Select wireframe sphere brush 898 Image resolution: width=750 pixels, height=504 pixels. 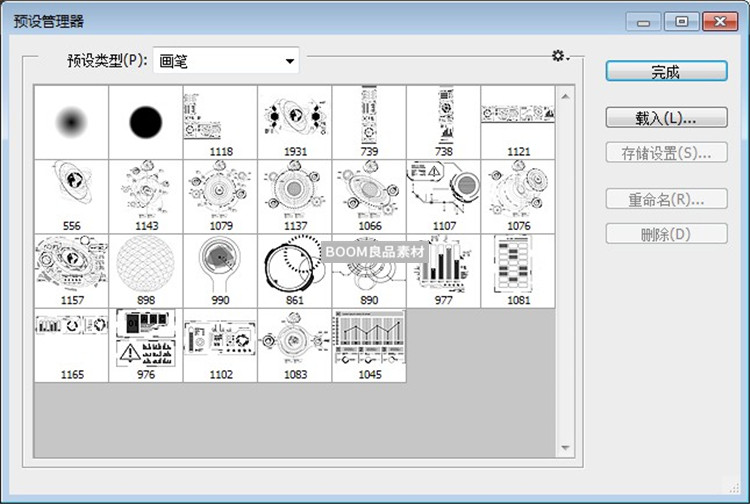145,271
